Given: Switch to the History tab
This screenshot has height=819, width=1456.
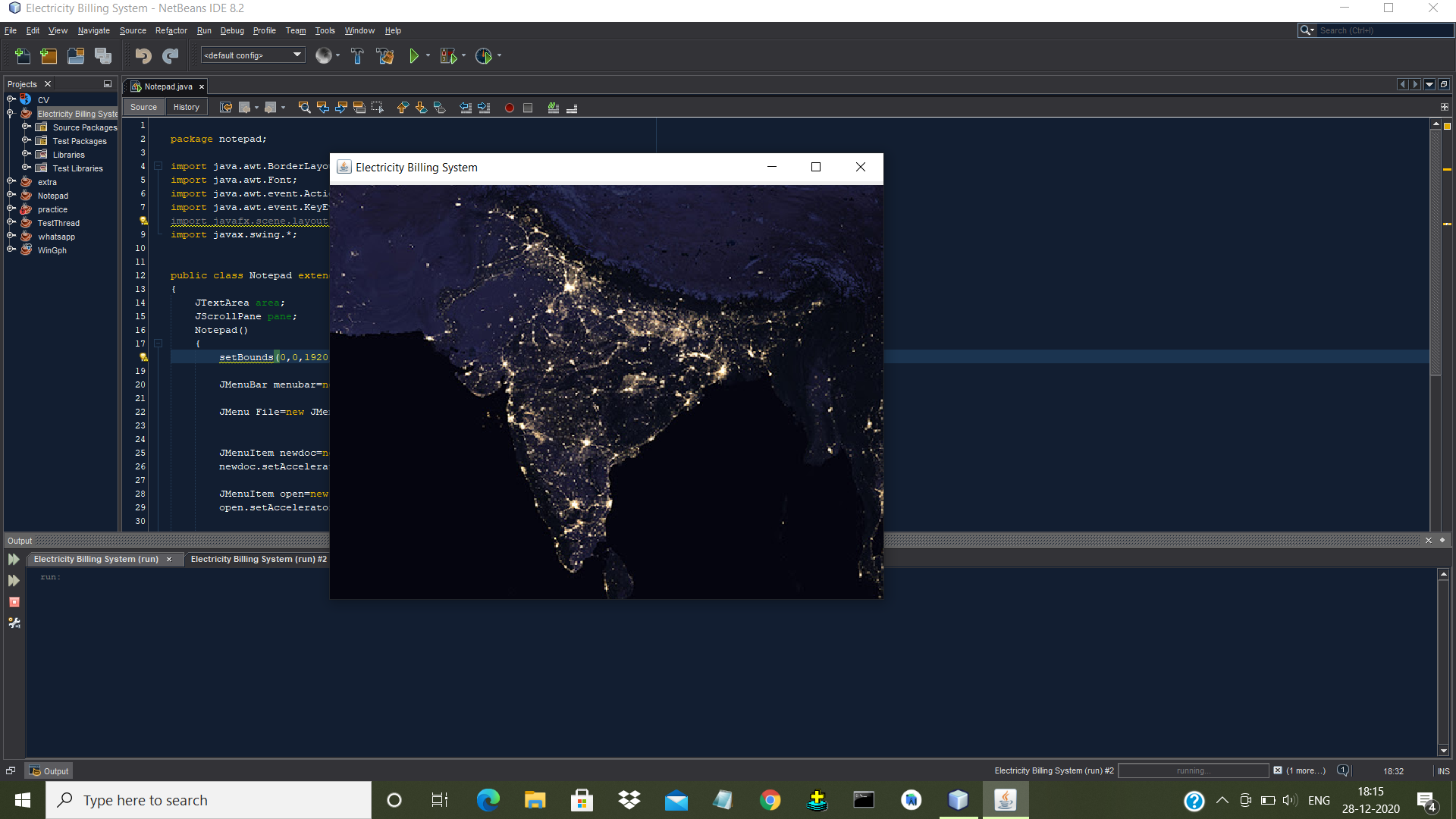Looking at the screenshot, I should (x=186, y=106).
